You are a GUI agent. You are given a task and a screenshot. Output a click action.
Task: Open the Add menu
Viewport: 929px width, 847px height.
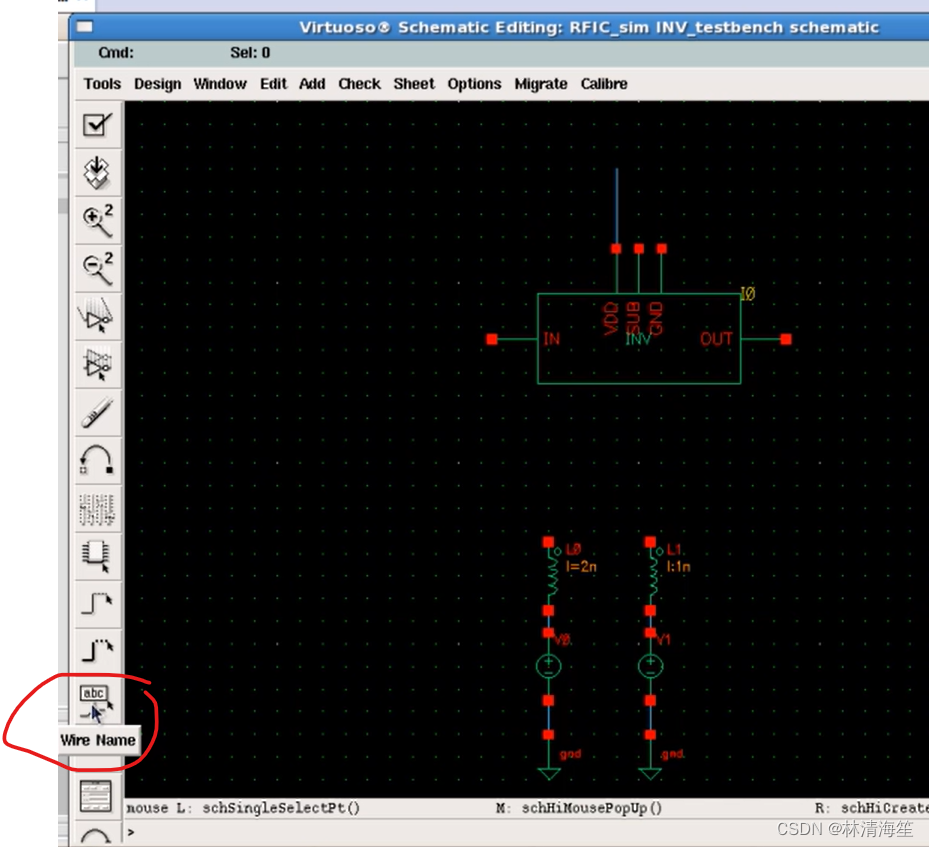coord(312,84)
